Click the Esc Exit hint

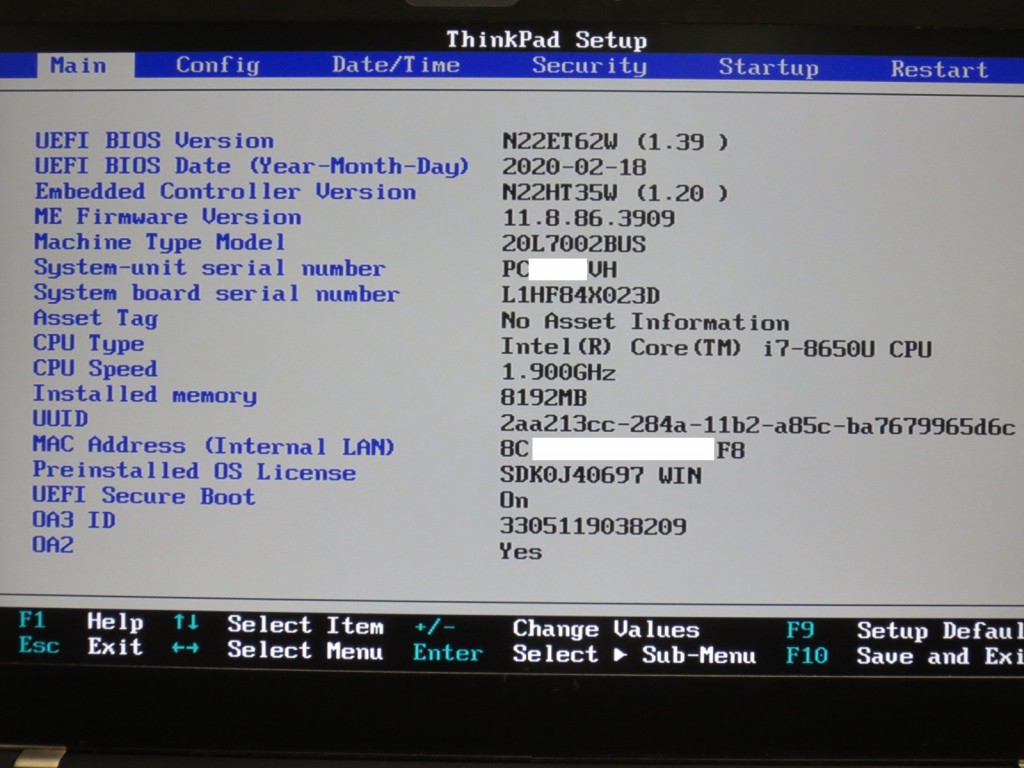point(81,647)
